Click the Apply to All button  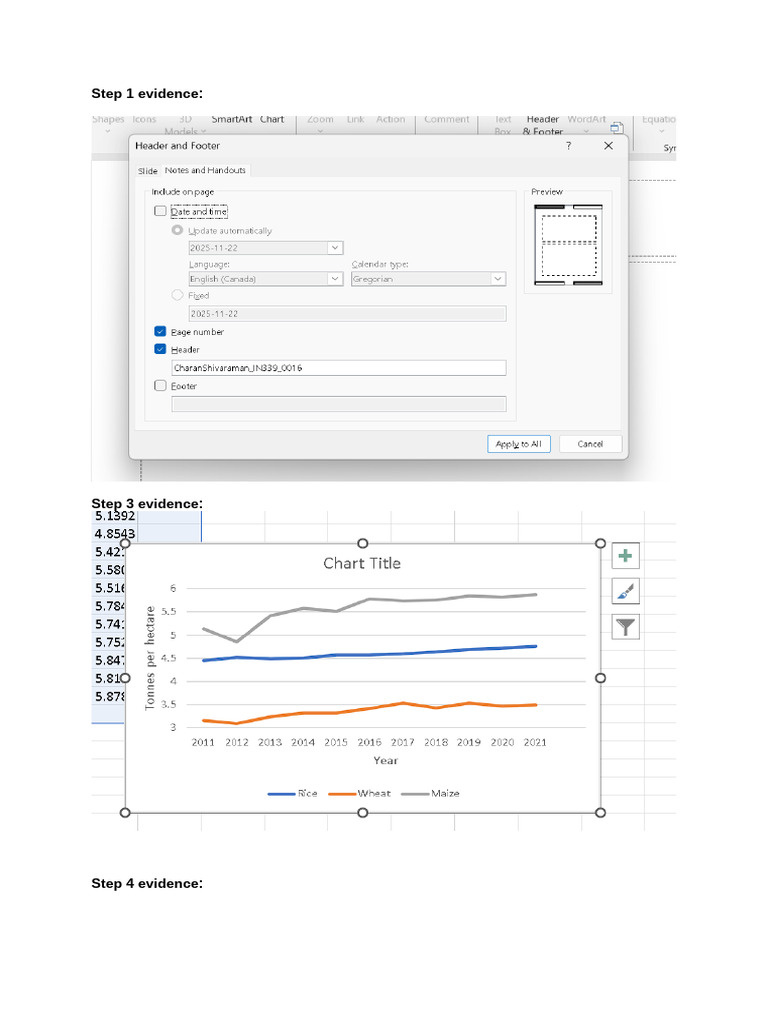coord(519,443)
